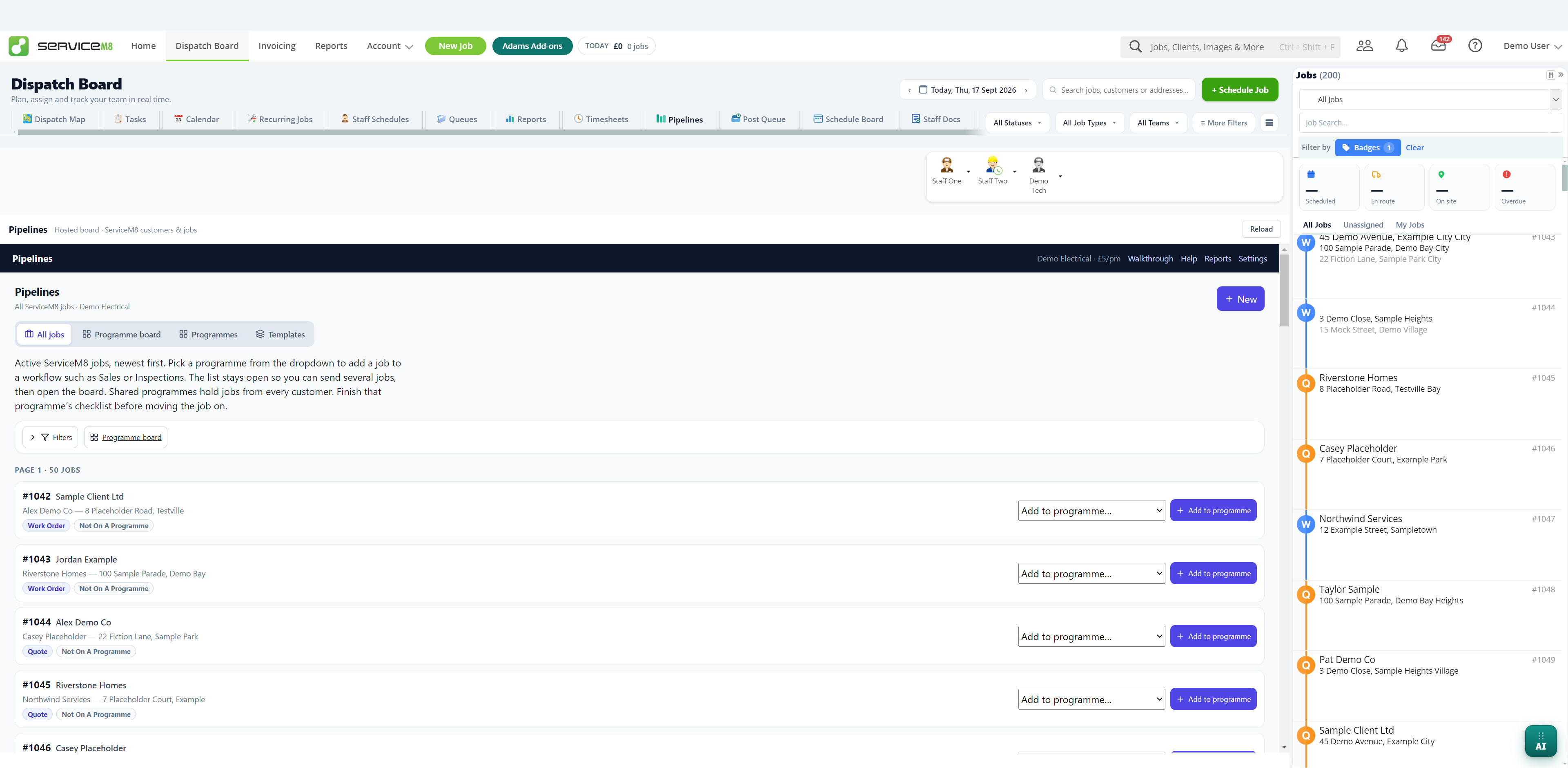Switch to the Programme board tab
The image size is (1568, 768).
122,334
